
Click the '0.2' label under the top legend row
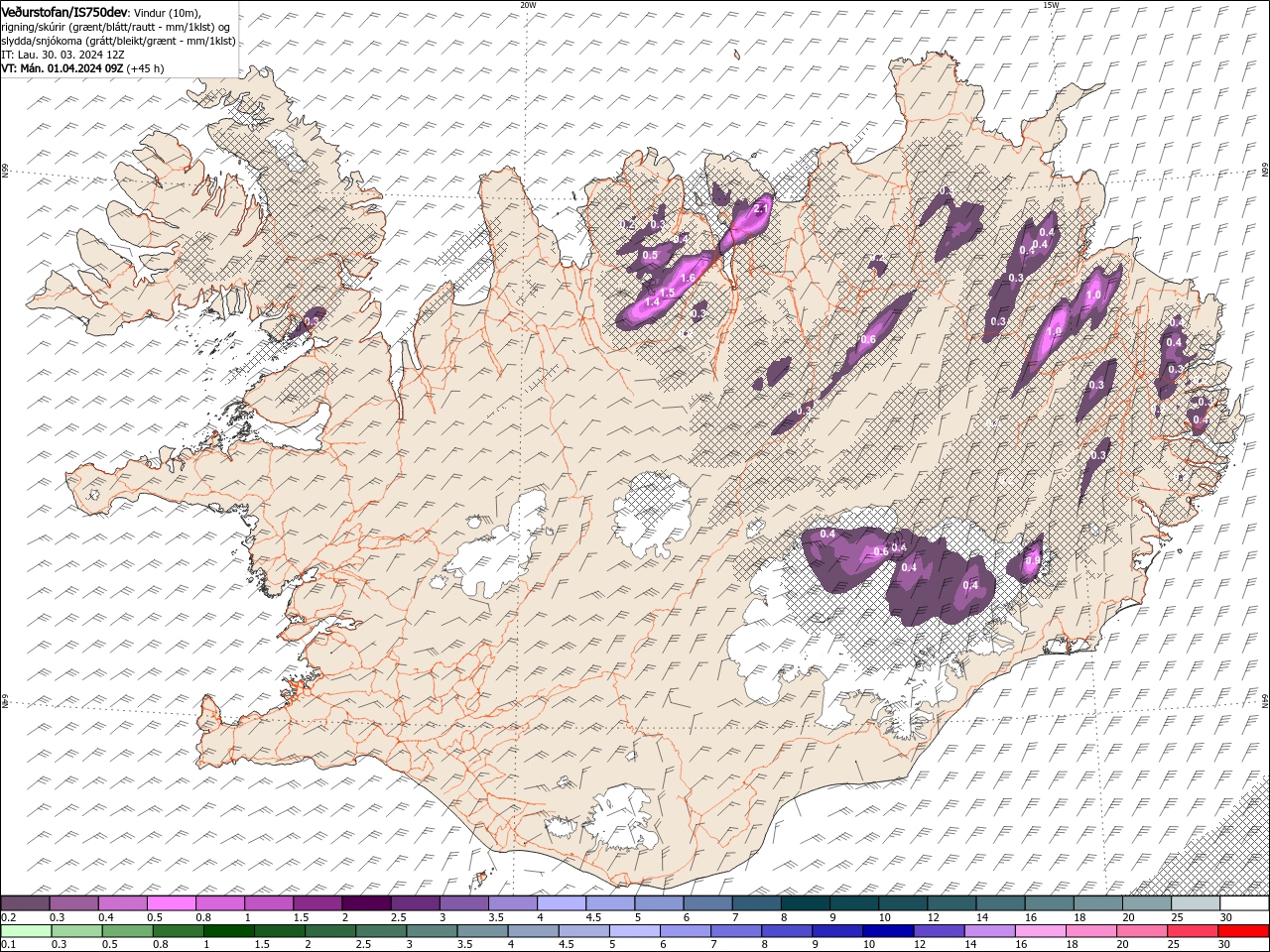(8, 917)
